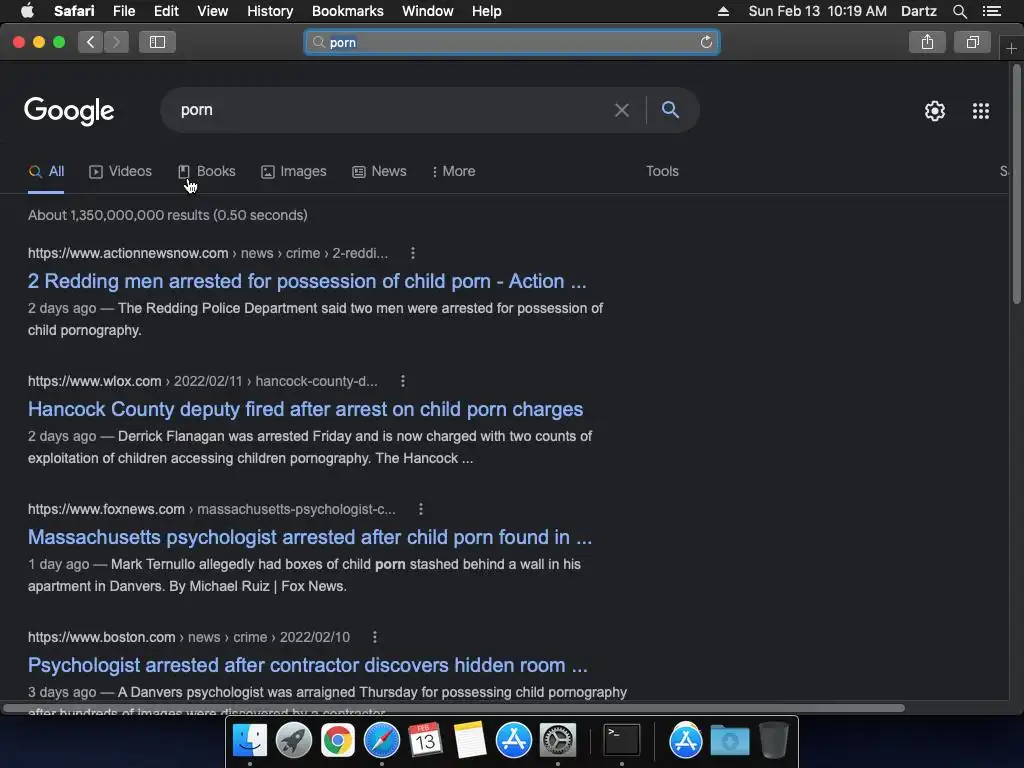Click the date and time in menu bar

[818, 11]
